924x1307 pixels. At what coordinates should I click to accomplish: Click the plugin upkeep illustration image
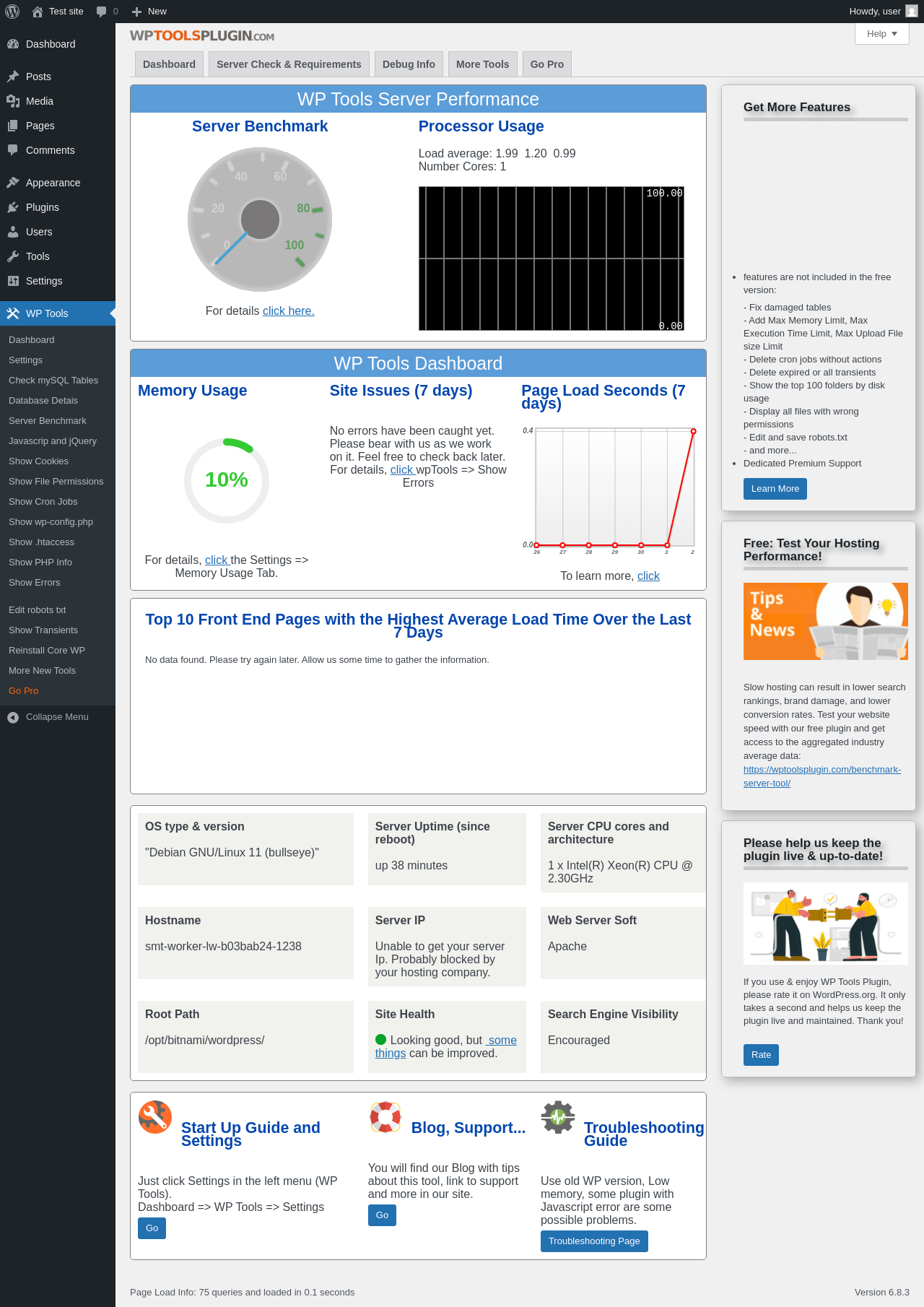point(826,924)
